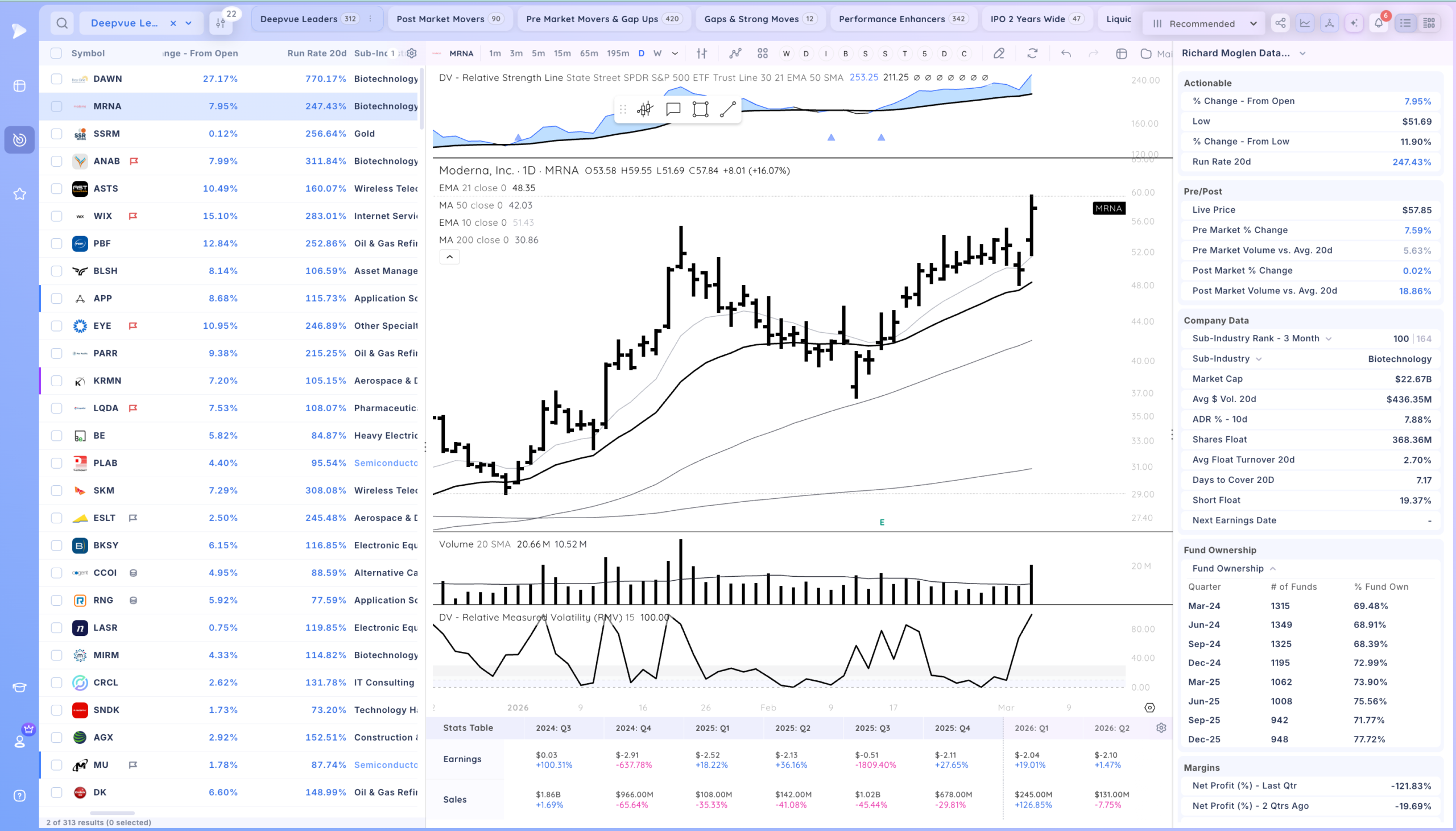Screen dimensions: 1456x831
Task: Check the DAWN row checkbox
Action: [x=56, y=78]
